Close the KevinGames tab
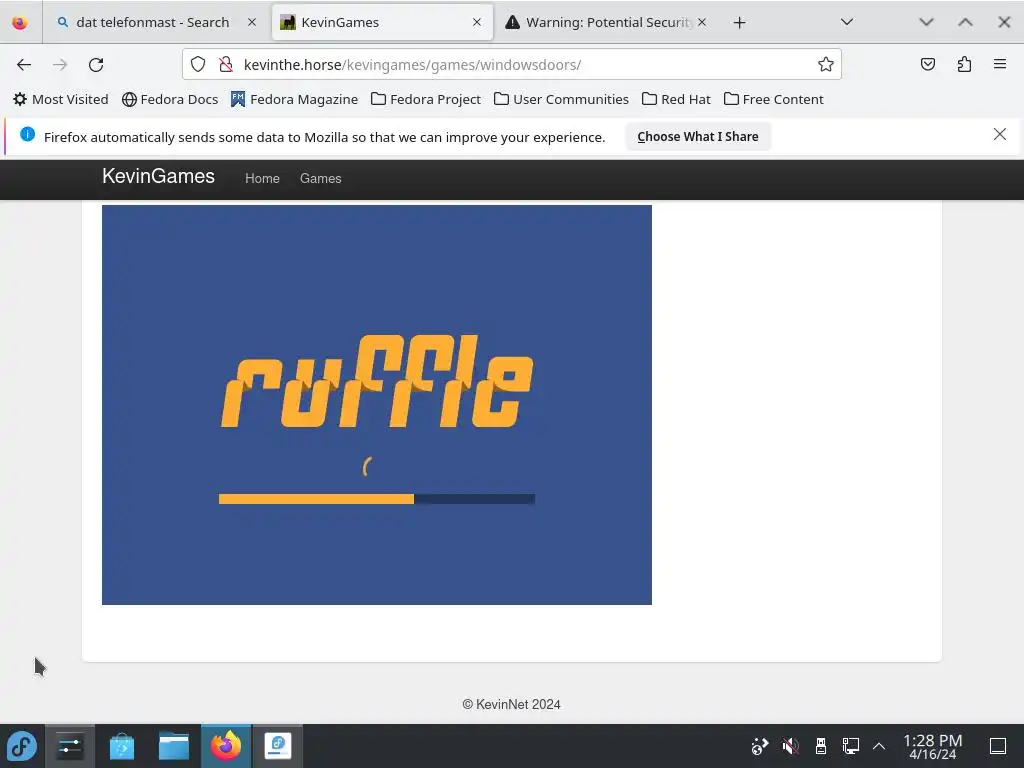1024x768 pixels. [x=477, y=22]
